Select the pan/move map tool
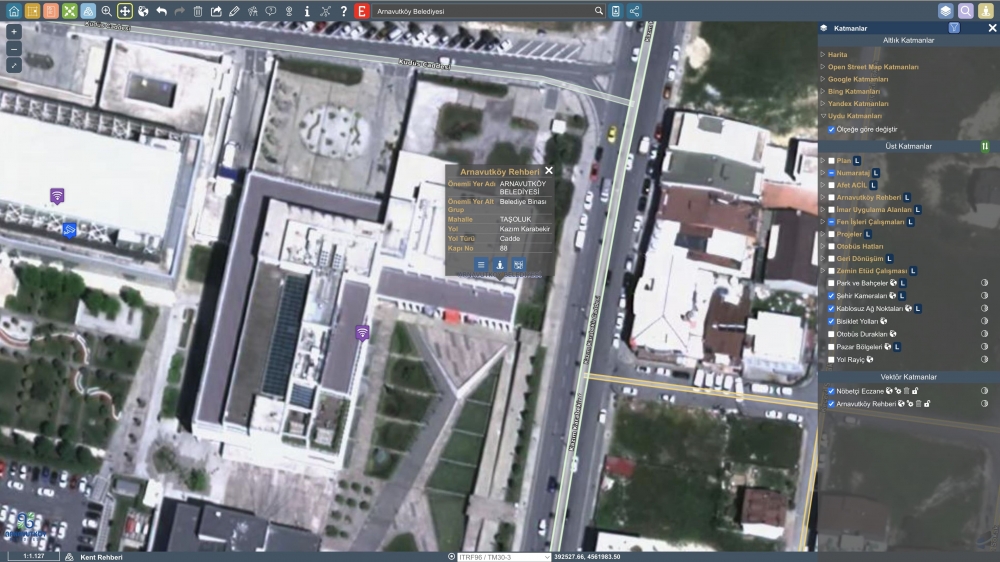1000x562 pixels. [125, 11]
